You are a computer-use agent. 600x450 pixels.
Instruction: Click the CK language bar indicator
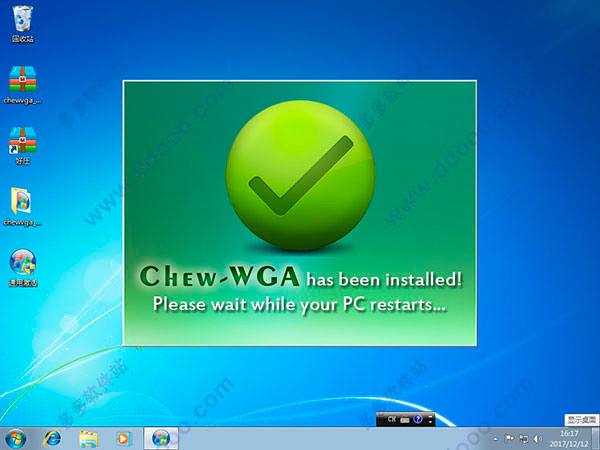click(391, 419)
